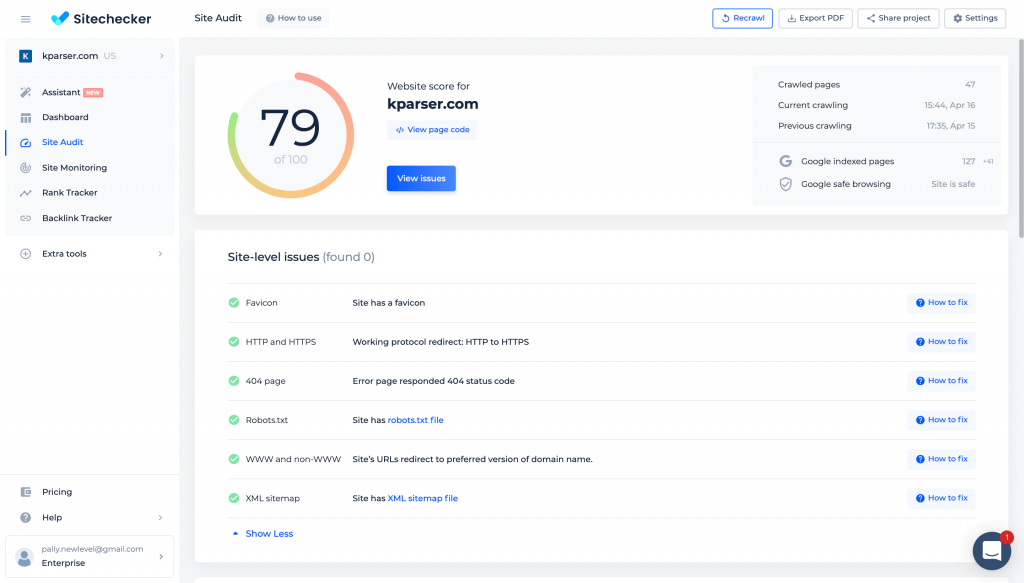Open Settings in the top bar
The width and height of the screenshot is (1024, 583).
coord(975,18)
